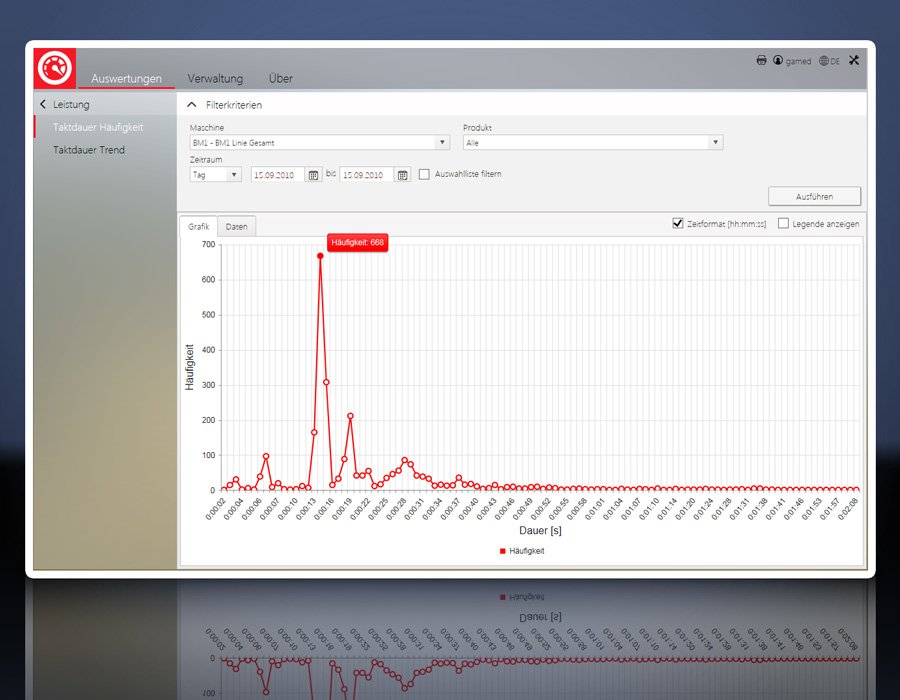The height and width of the screenshot is (700, 900).
Task: Click the Häufigkeit: 668 tooltip
Action: (358, 243)
